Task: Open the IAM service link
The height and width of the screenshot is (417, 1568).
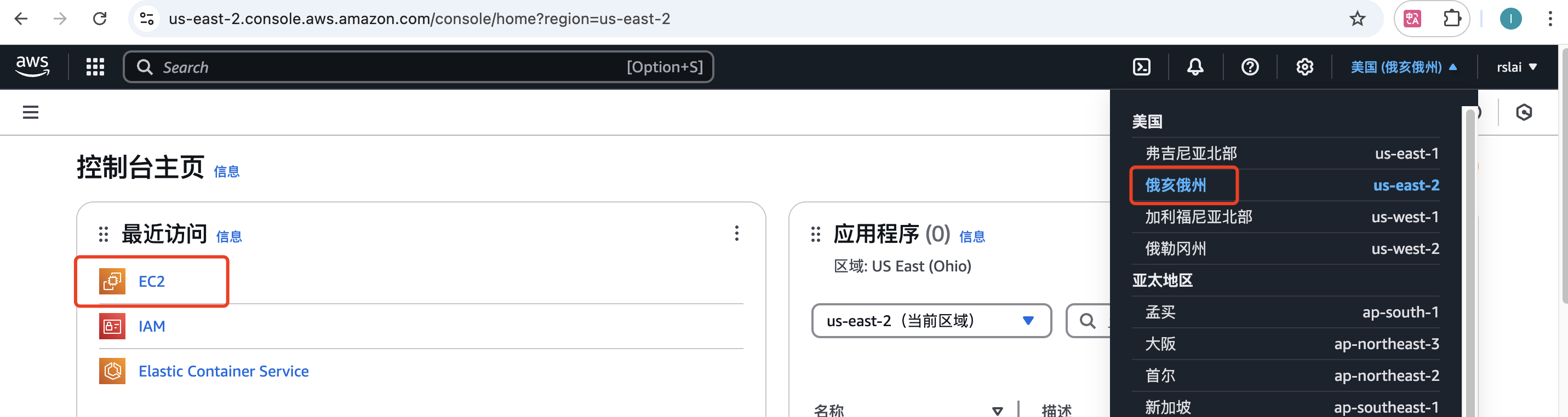Action: point(152,326)
